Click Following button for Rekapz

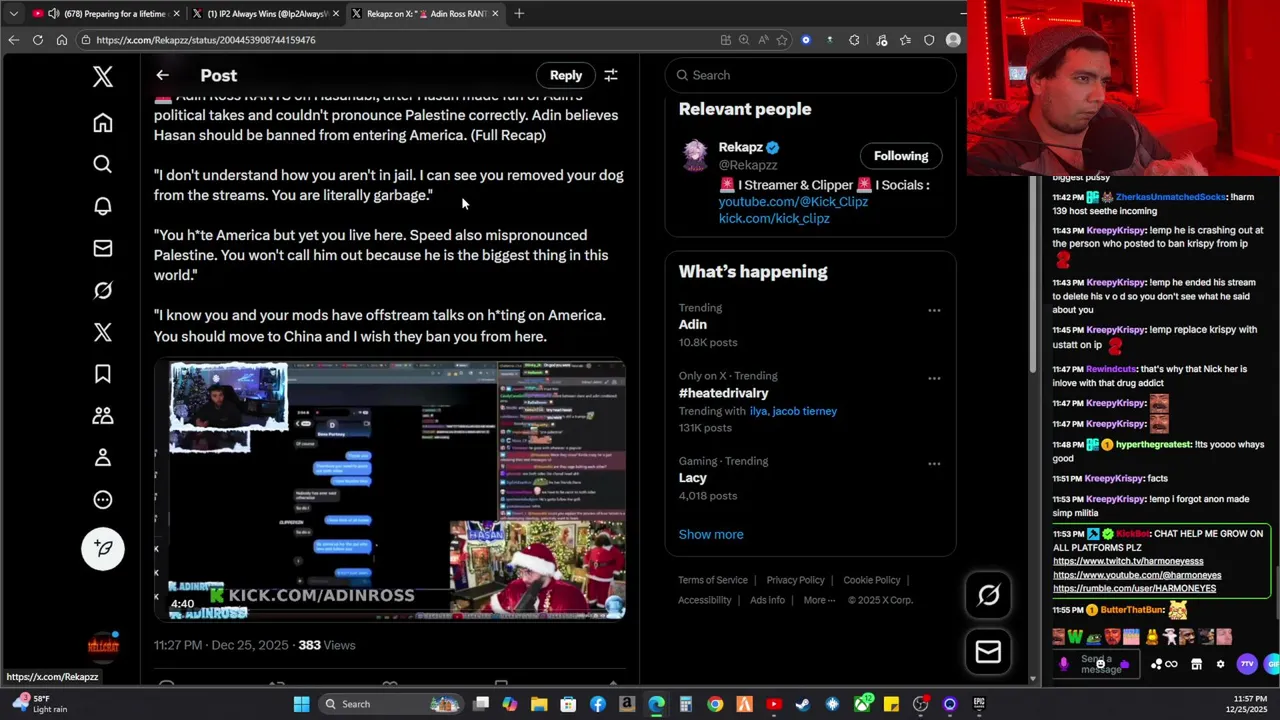pyautogui.click(x=901, y=156)
